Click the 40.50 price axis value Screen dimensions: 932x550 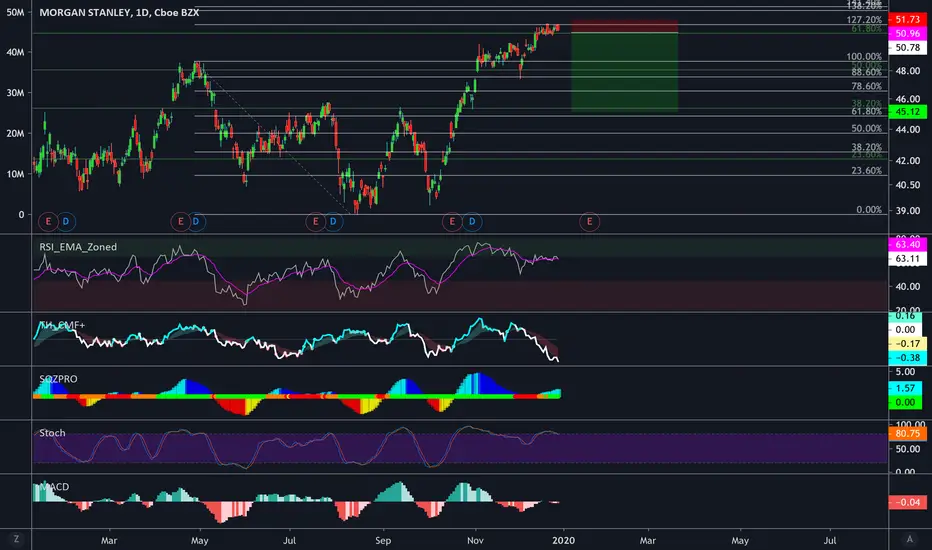click(x=908, y=185)
